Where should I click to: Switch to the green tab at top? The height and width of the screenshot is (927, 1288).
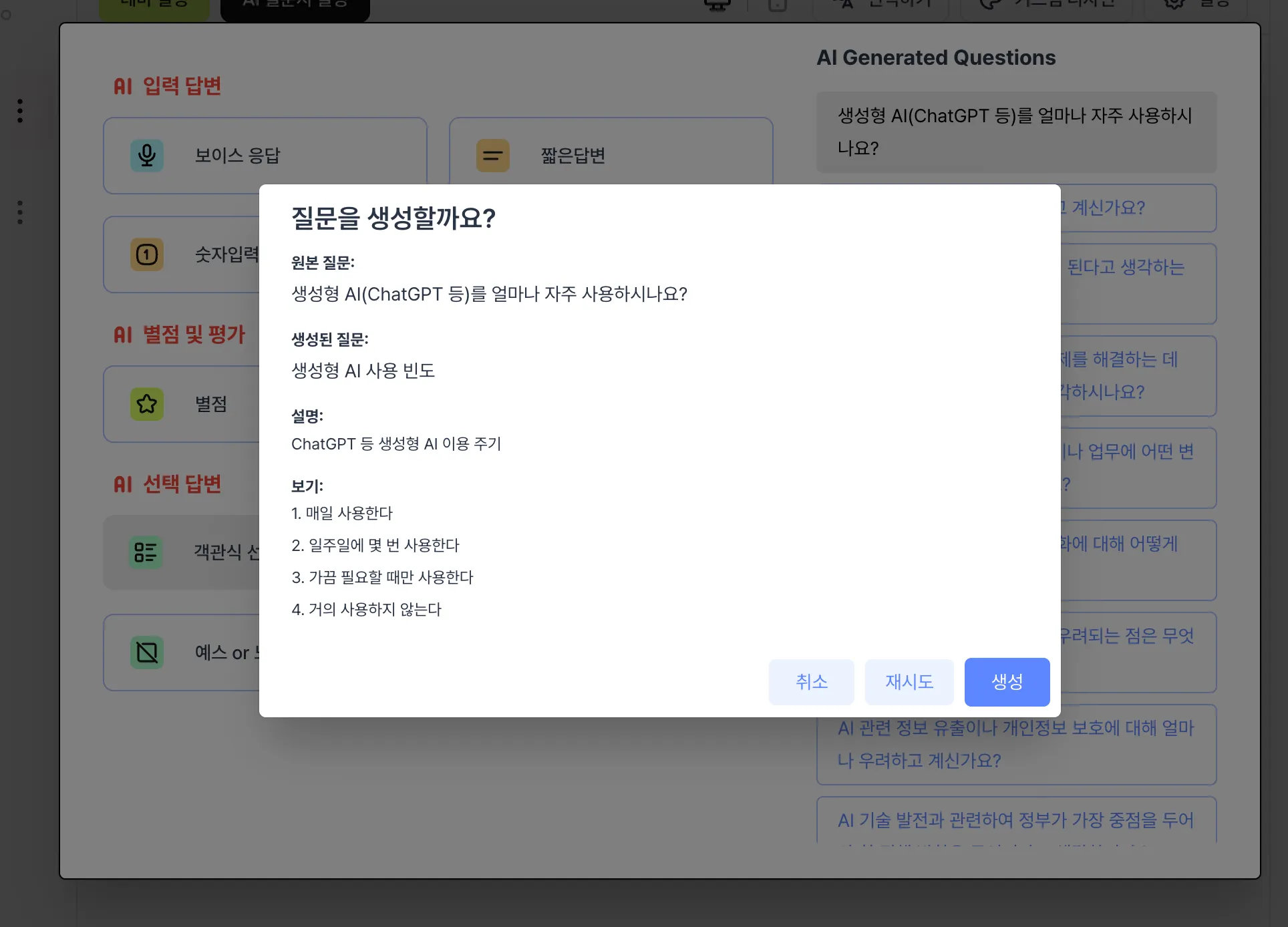154,7
